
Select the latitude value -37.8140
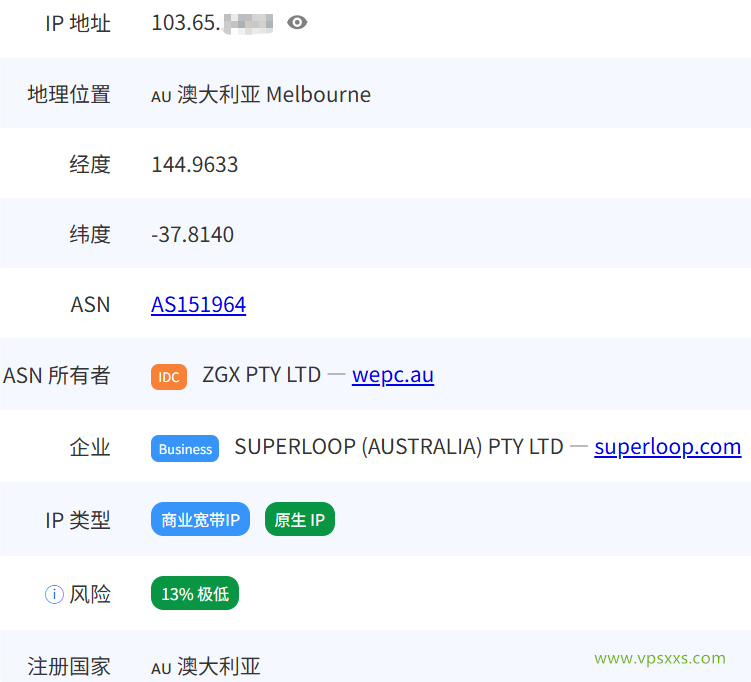[193, 235]
